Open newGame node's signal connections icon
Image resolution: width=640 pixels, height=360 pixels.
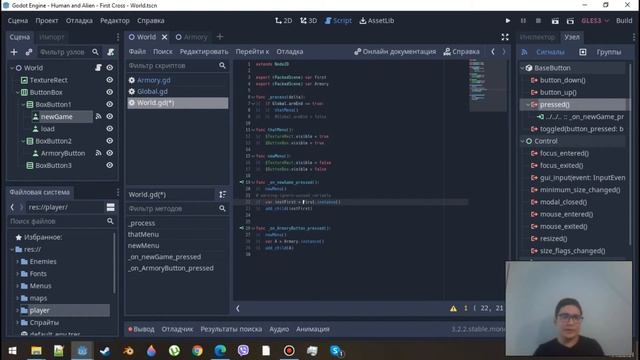(98, 116)
